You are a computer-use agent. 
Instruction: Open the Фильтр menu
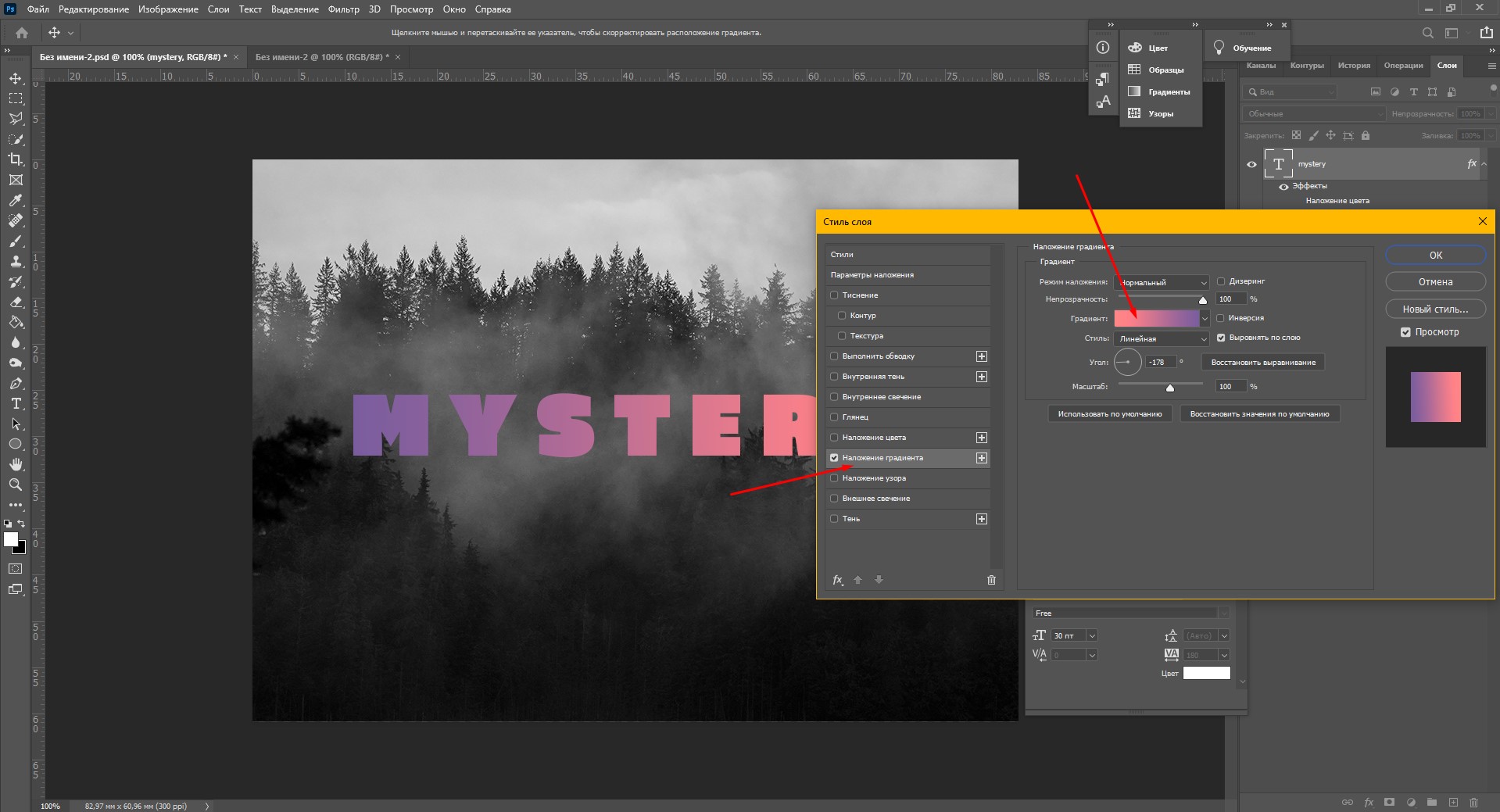pos(343,9)
